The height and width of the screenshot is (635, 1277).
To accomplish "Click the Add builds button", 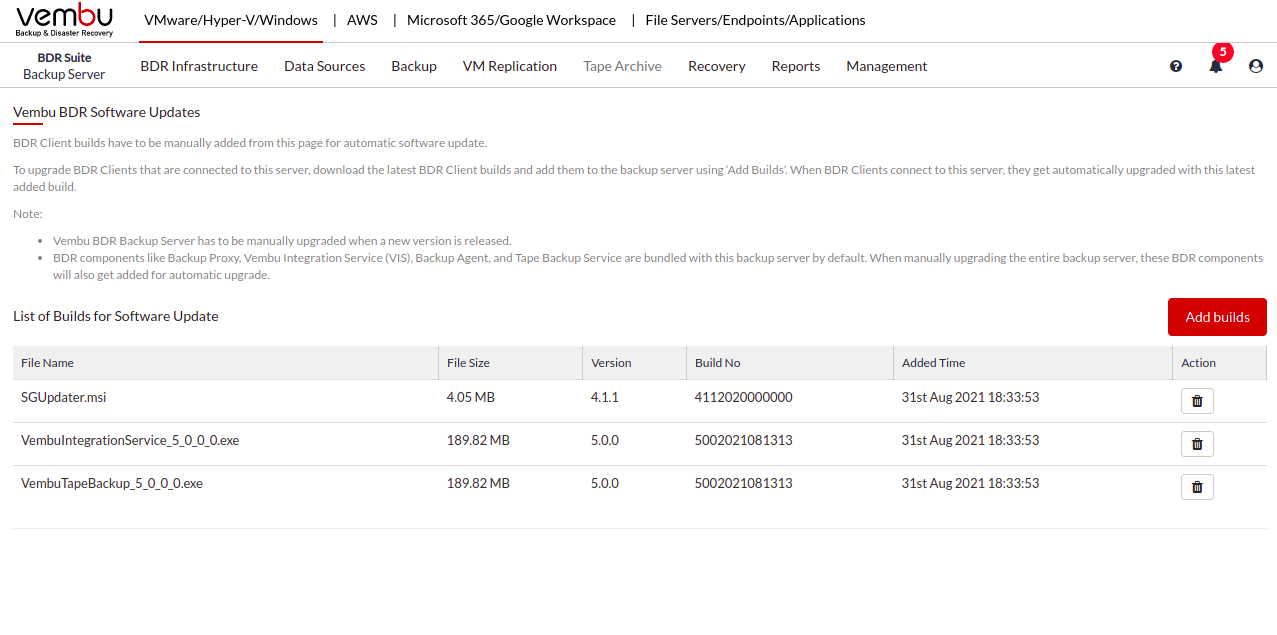I will coord(1217,317).
